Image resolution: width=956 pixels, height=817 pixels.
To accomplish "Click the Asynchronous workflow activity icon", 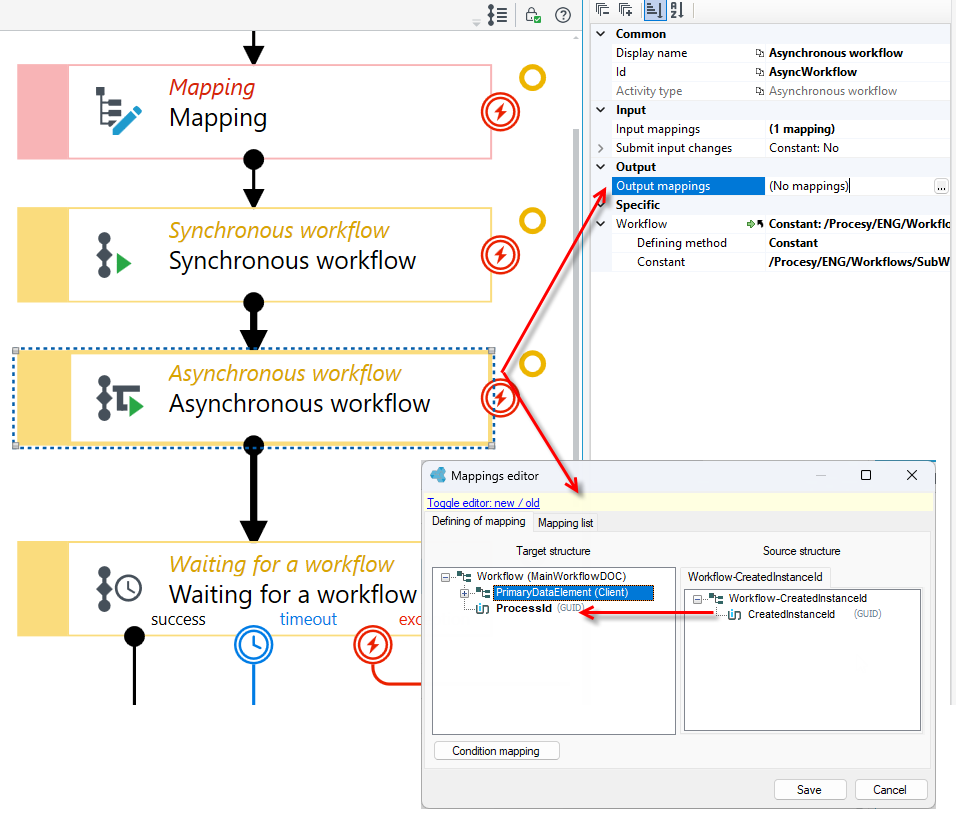I will point(120,398).
